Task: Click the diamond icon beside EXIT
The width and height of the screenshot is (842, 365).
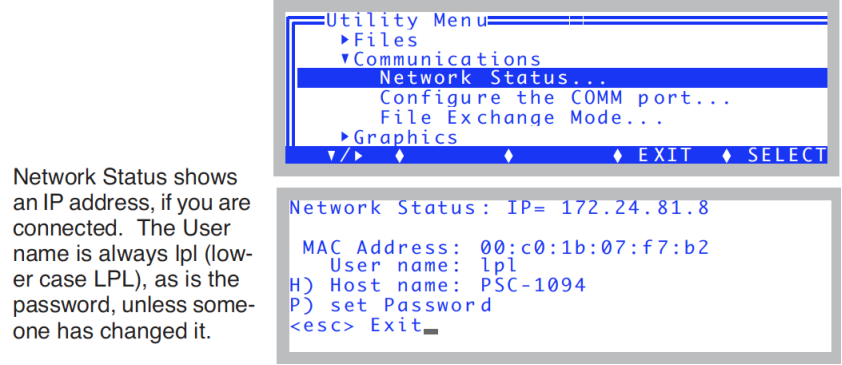Action: point(618,156)
